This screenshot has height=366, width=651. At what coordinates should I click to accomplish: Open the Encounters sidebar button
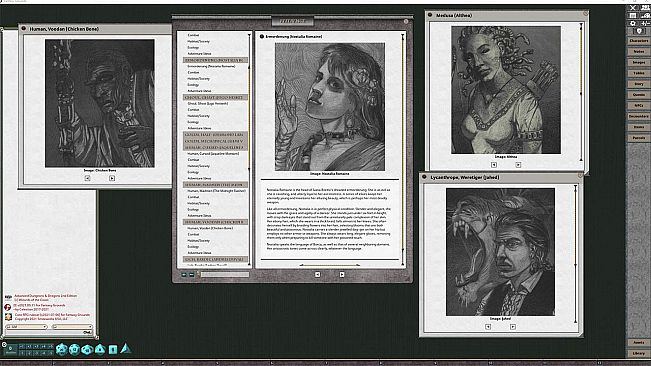point(639,116)
